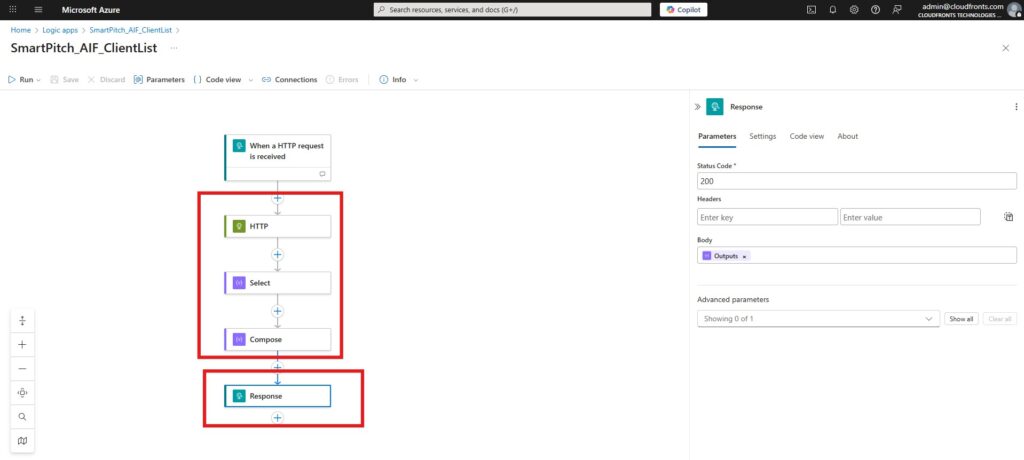Image resolution: width=1024 pixels, height=460 pixels.
Task: Add a step below the Response action
Action: [277, 417]
